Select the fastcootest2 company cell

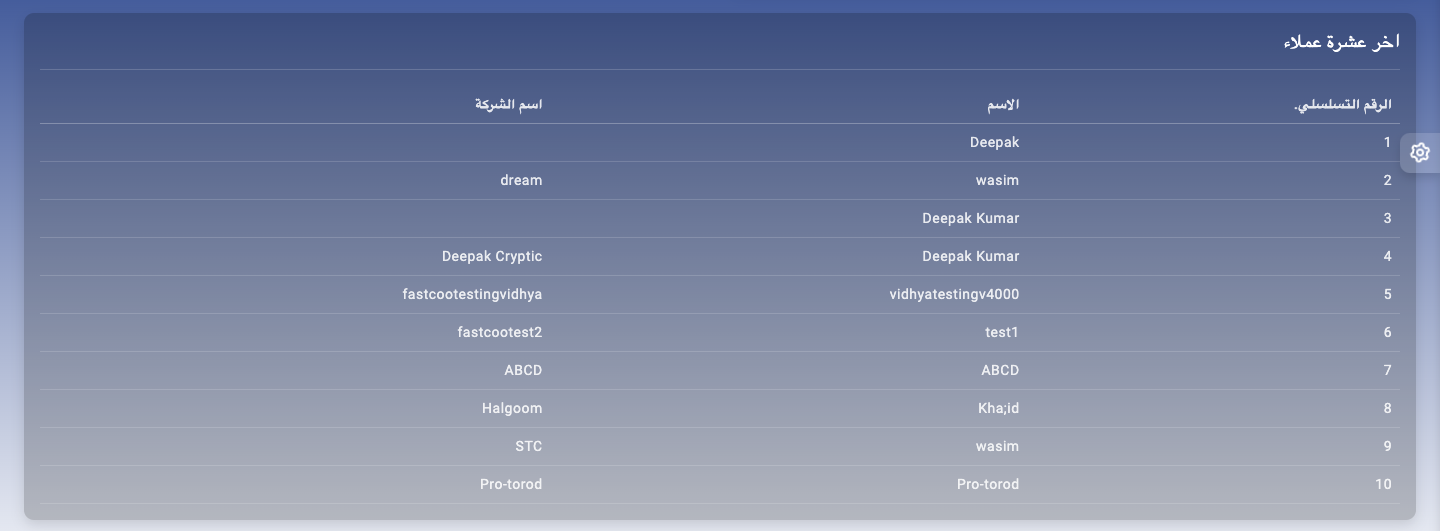tap(497, 333)
